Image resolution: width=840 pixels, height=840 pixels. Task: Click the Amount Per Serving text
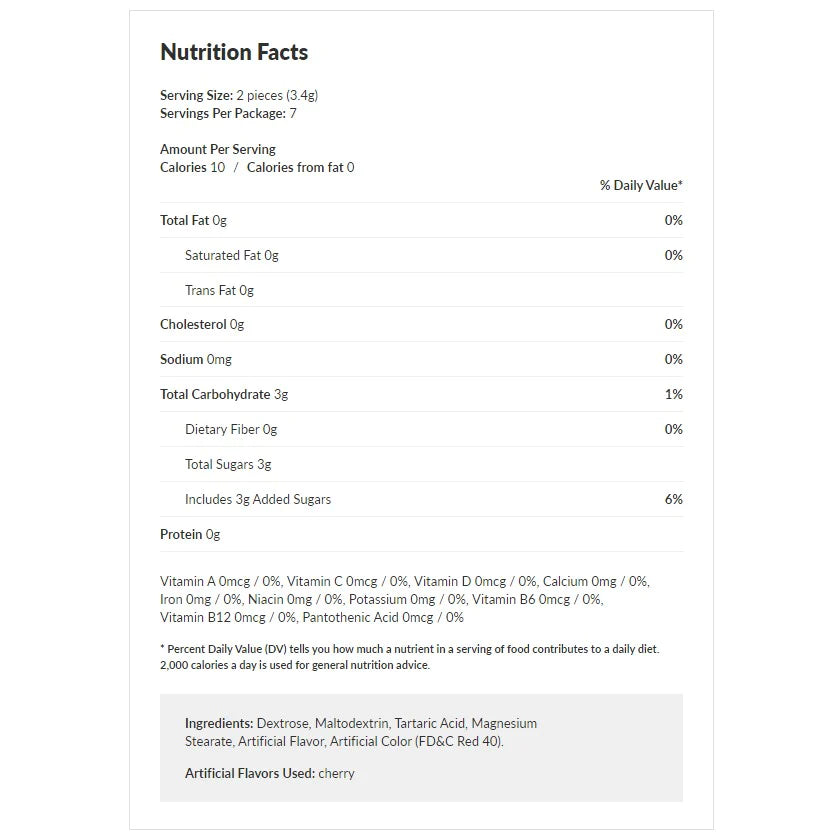pos(217,150)
